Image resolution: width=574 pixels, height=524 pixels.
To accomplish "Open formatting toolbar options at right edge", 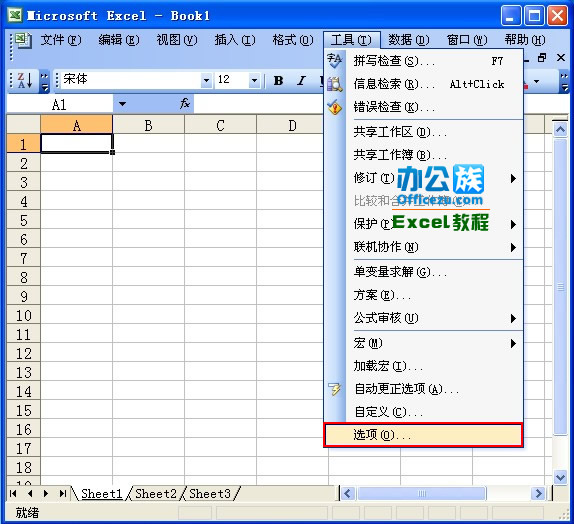I will click(x=564, y=81).
